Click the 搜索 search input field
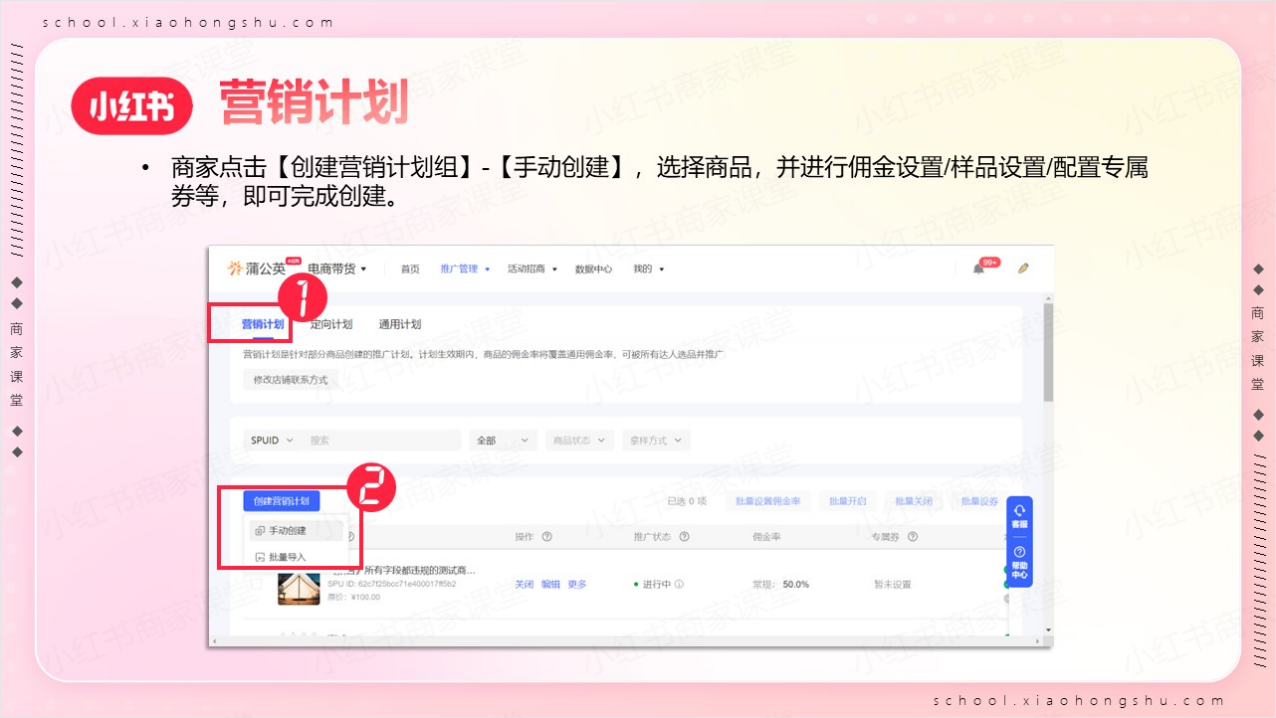Image resolution: width=1276 pixels, height=718 pixels. (383, 440)
